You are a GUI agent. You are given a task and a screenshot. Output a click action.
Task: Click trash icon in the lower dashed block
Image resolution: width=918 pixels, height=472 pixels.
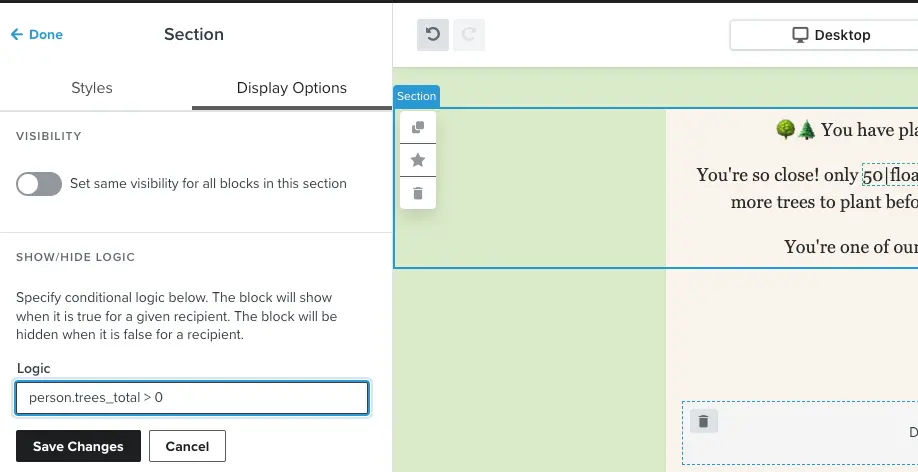[x=703, y=422]
